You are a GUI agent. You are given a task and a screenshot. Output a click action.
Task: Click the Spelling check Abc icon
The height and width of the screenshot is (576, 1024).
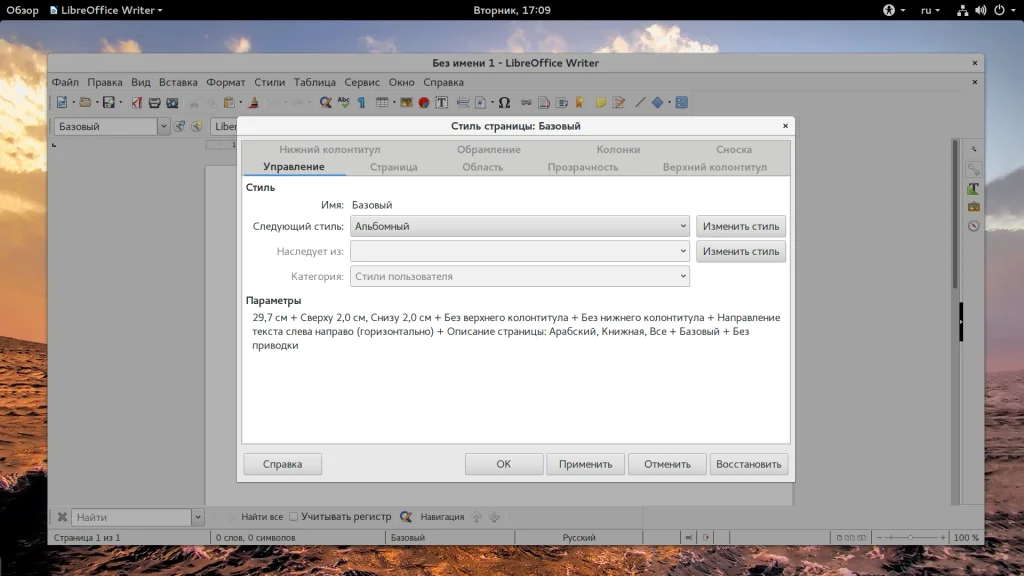pyautogui.click(x=344, y=102)
